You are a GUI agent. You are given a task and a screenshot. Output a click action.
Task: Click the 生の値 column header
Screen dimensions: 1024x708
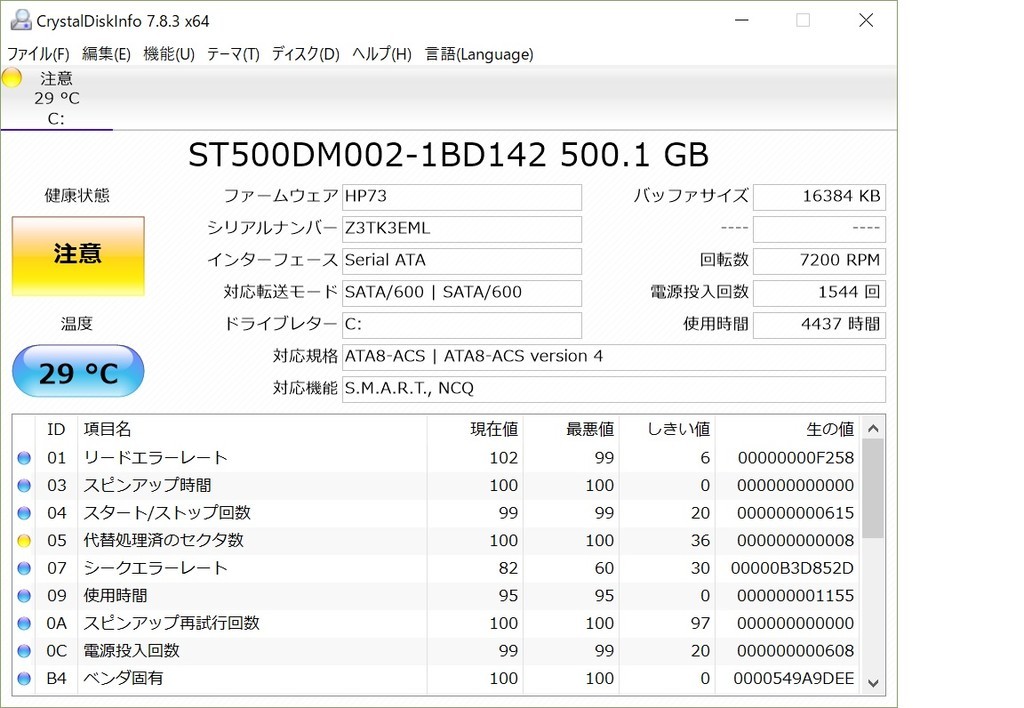tap(788, 429)
